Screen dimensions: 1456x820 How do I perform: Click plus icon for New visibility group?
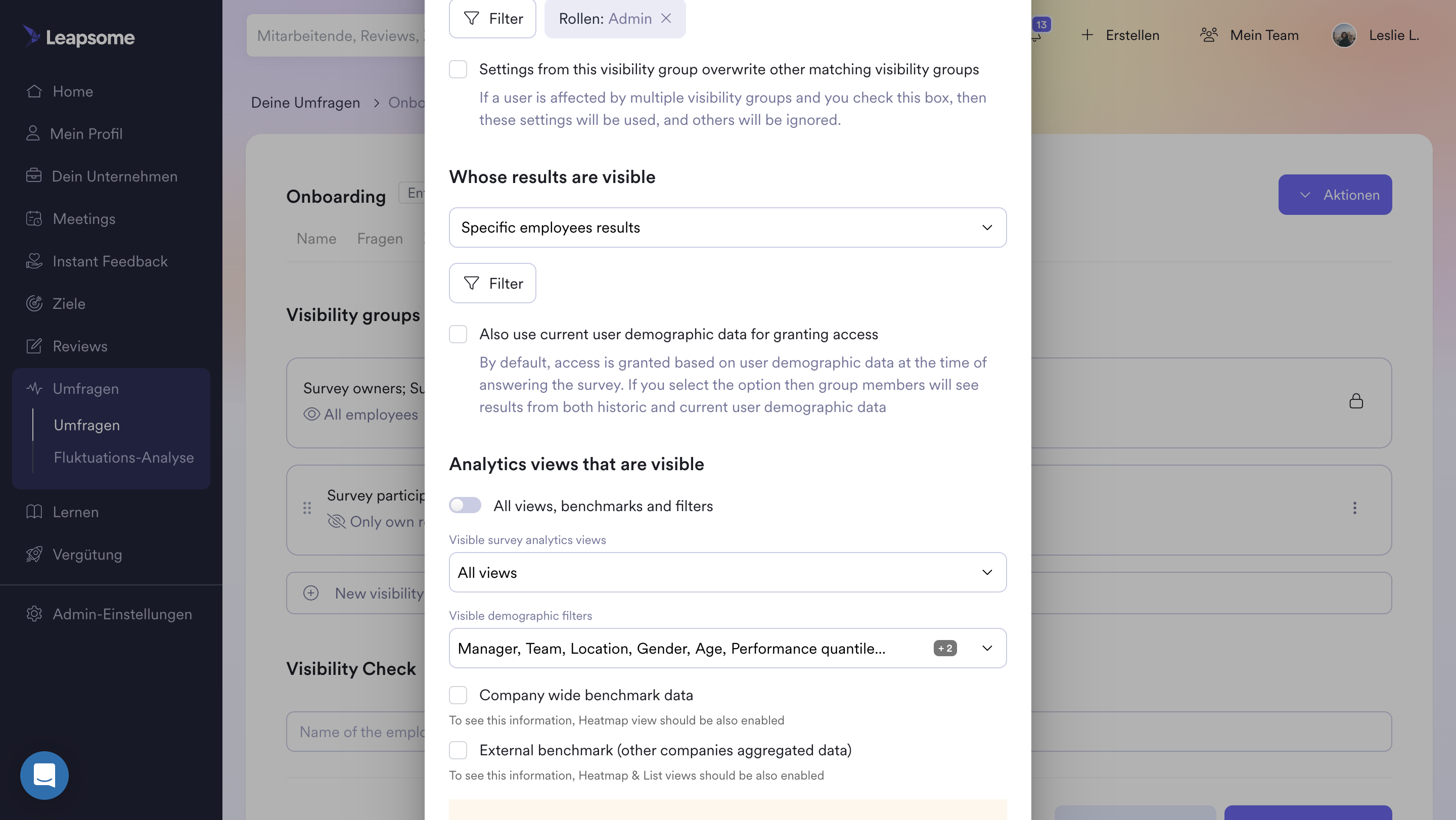(311, 593)
